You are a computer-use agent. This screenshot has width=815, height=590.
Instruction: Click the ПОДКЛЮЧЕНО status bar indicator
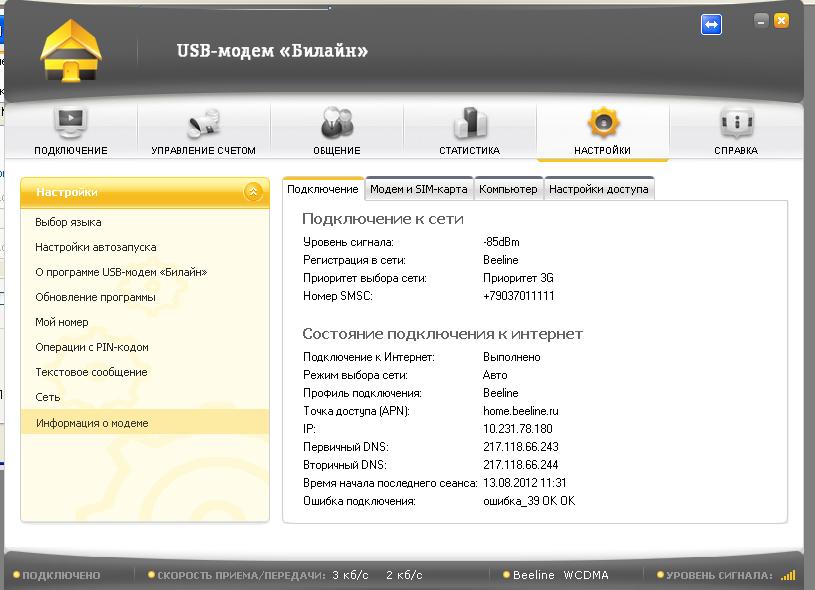57,575
